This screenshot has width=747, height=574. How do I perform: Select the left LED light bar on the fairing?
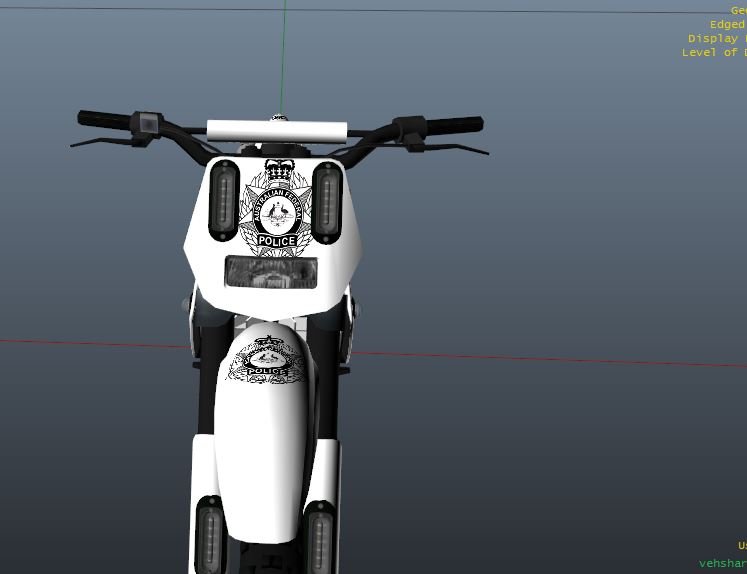click(x=224, y=200)
